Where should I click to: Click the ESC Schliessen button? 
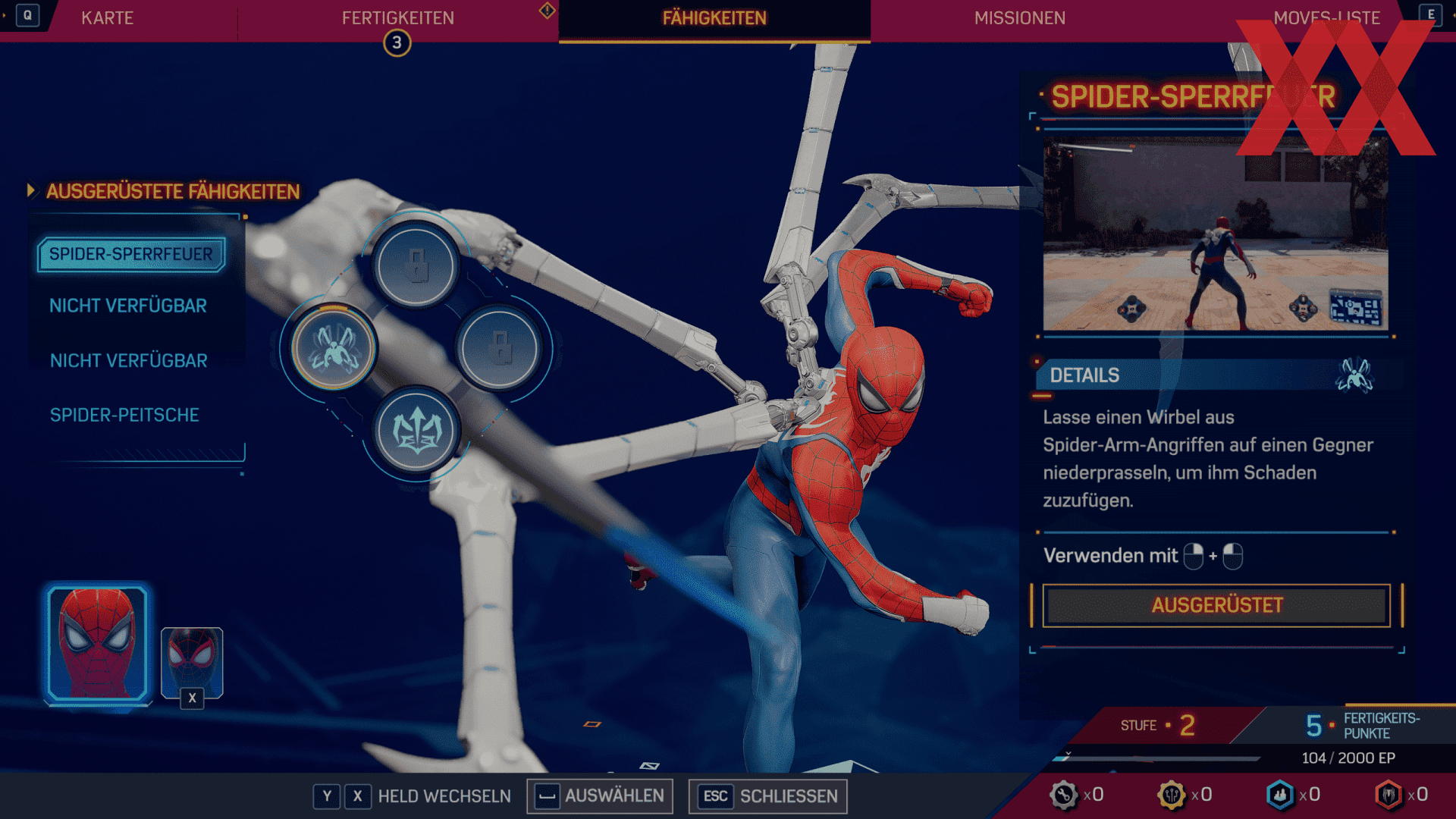click(767, 796)
